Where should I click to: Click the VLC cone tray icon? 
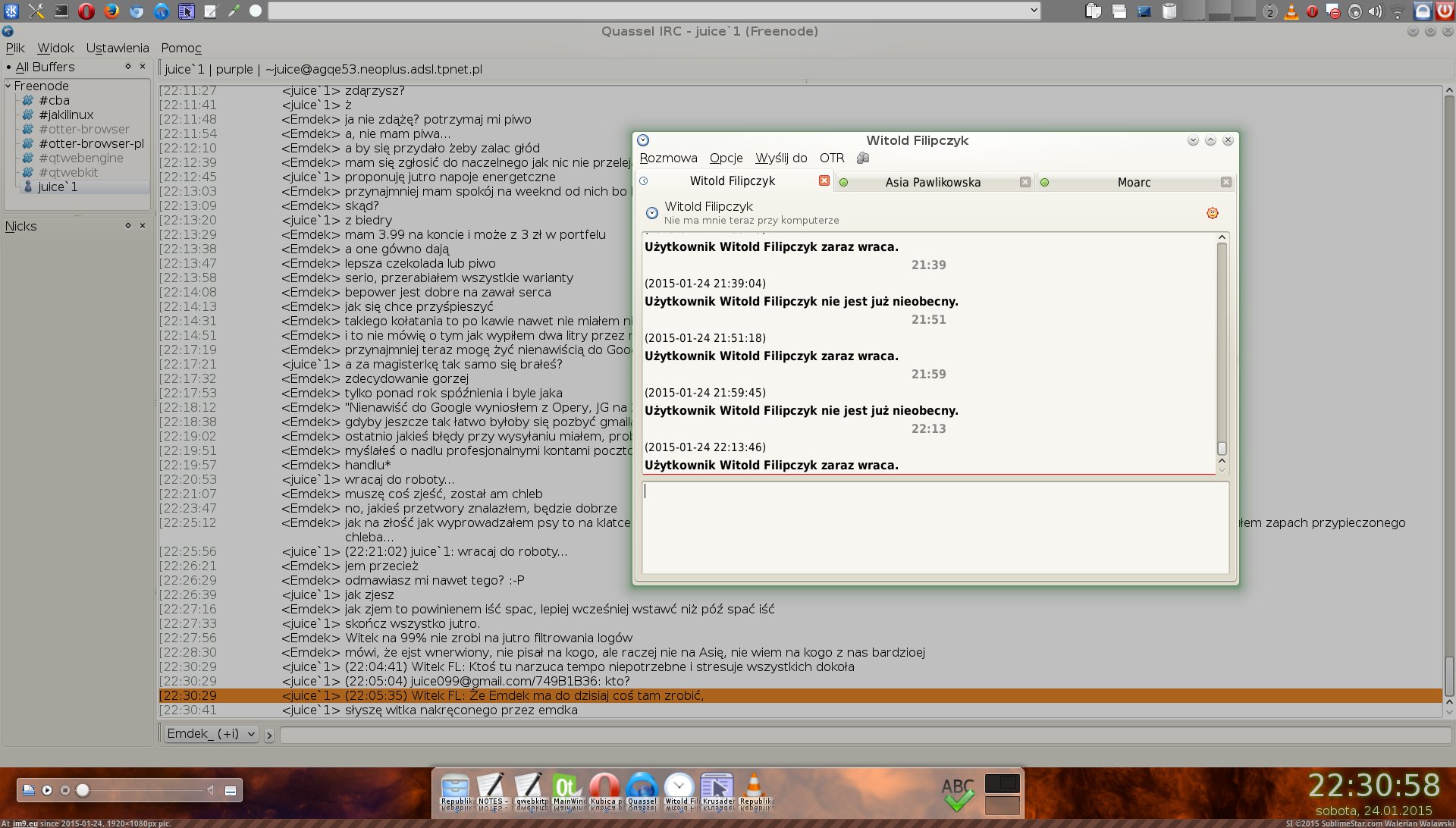coord(1291,11)
